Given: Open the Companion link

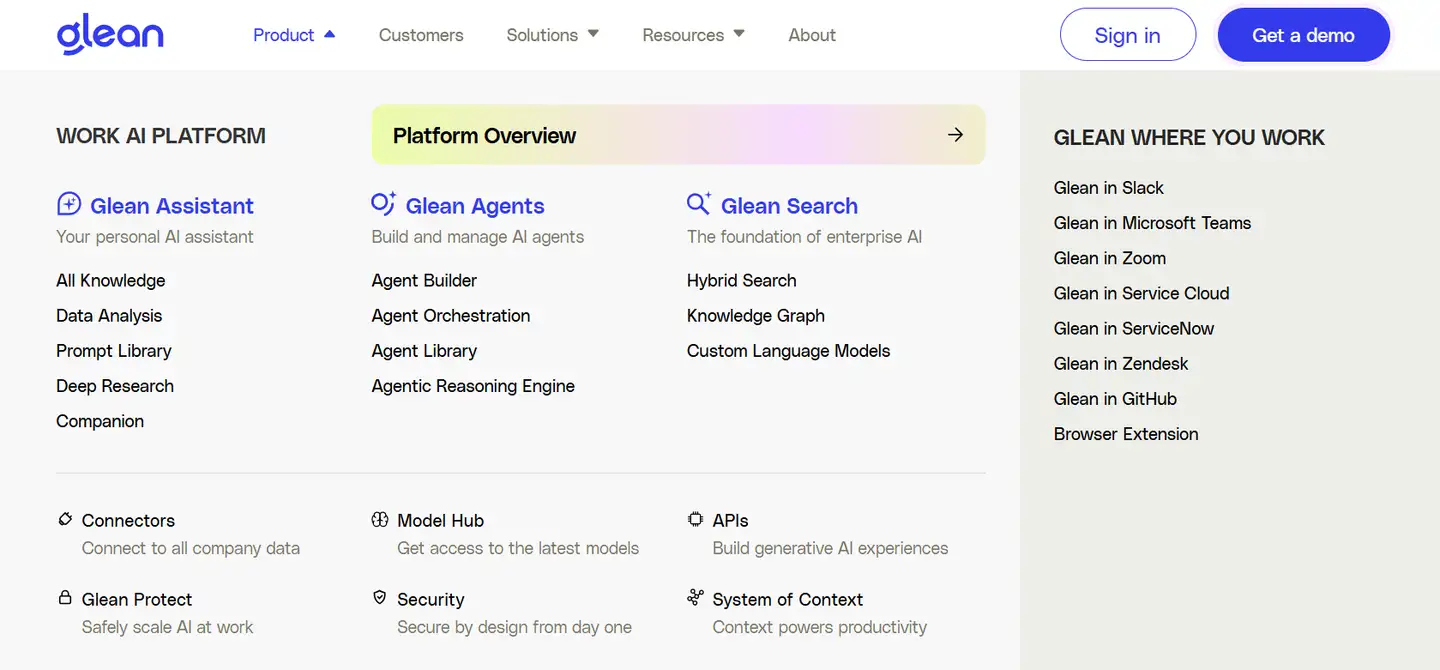Looking at the screenshot, I should click(100, 421).
